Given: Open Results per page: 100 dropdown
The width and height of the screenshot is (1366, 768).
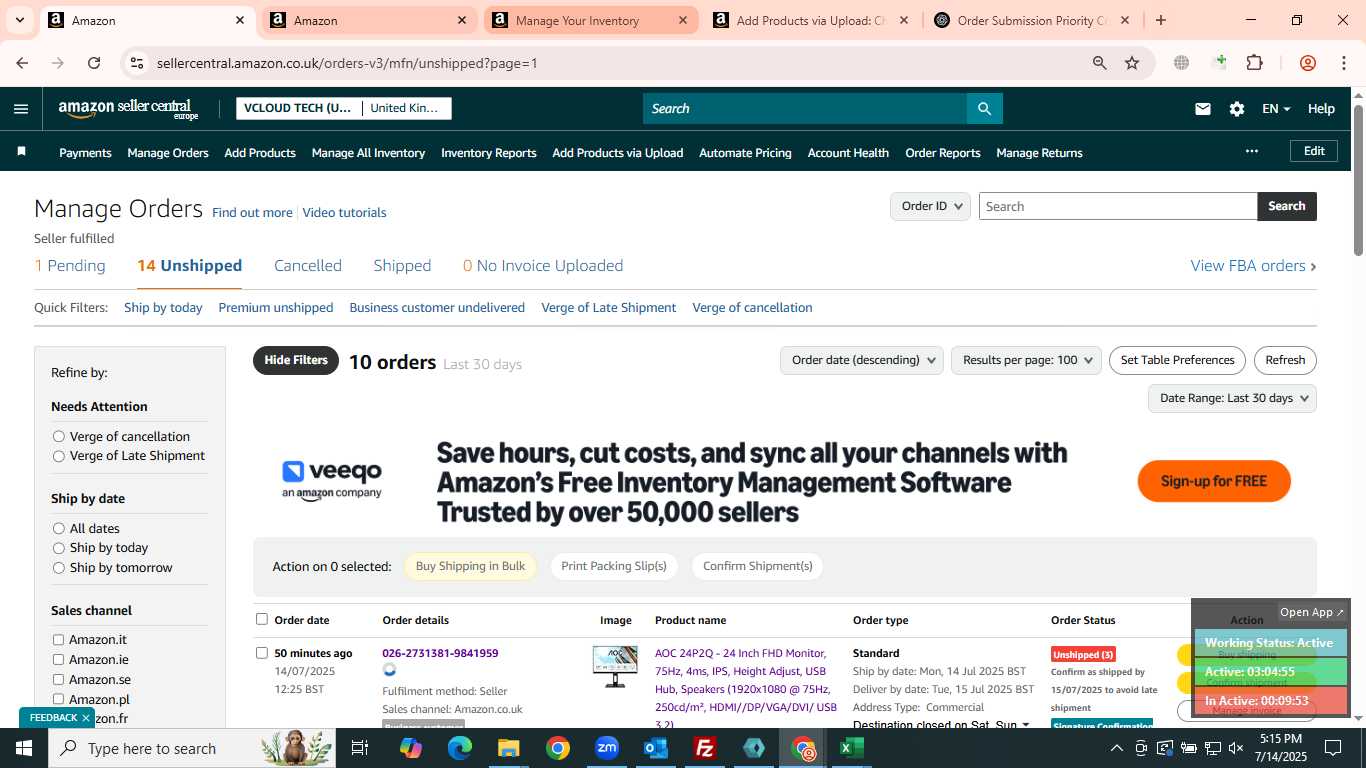Looking at the screenshot, I should click(1026, 360).
